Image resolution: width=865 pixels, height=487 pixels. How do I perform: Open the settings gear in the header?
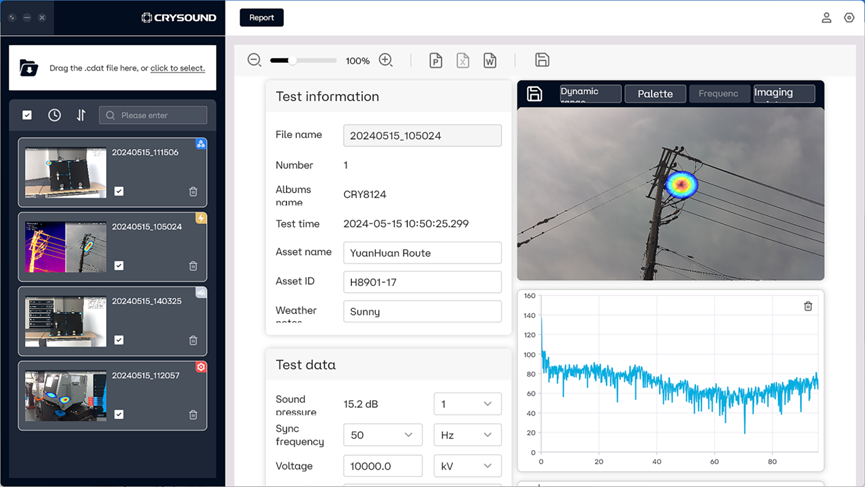click(x=849, y=17)
